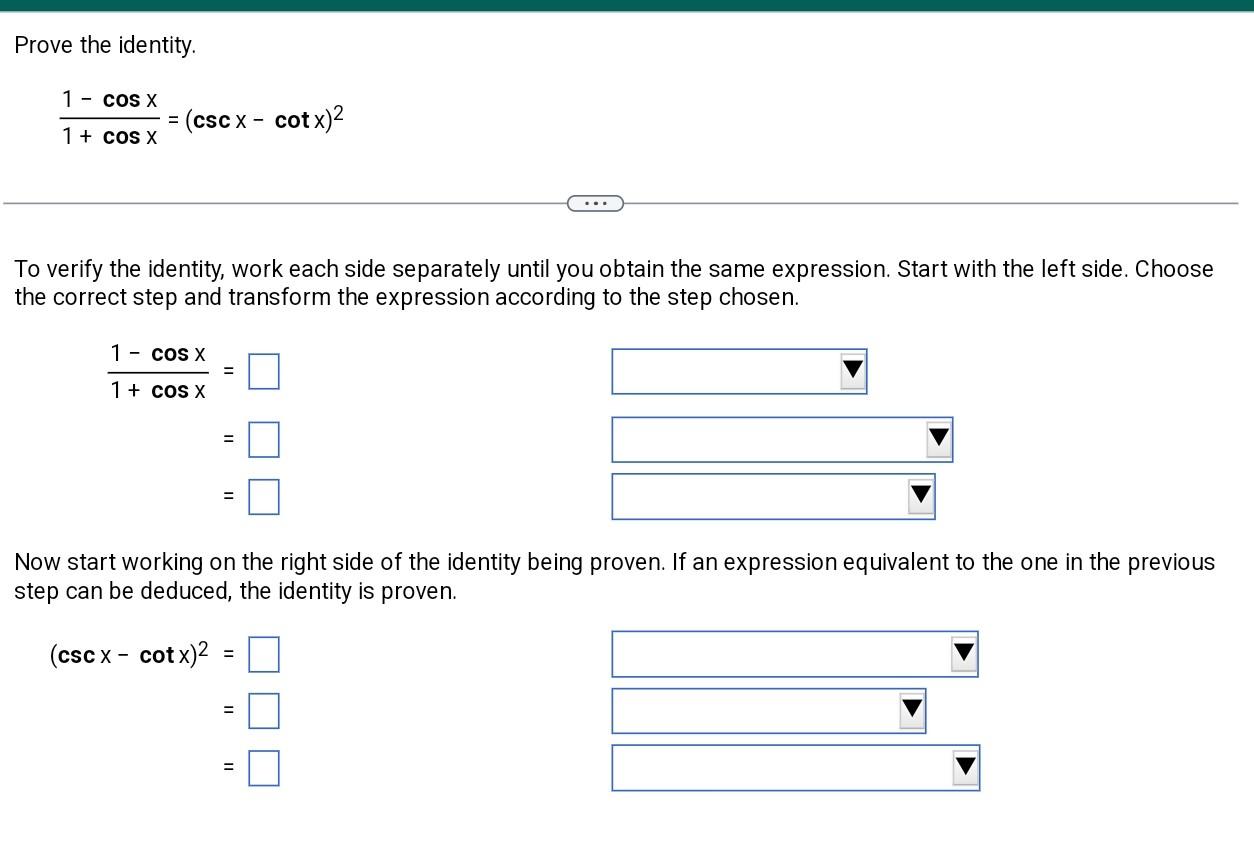Click the triangle arrow on the second left-side dropdown

point(938,439)
